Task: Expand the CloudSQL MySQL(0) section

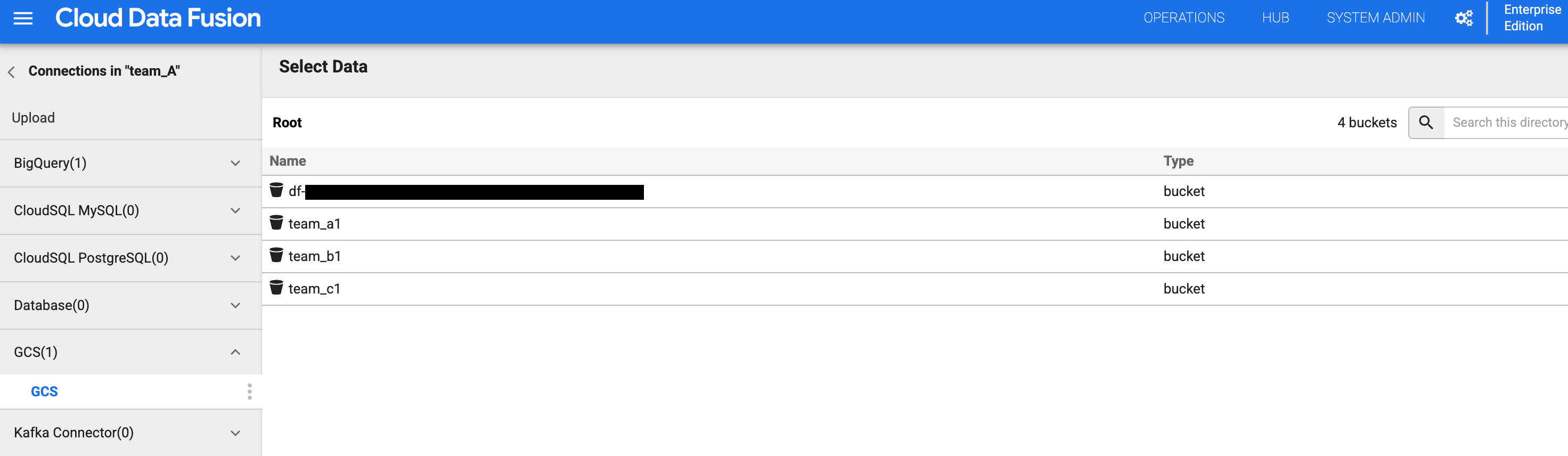Action: coord(235,210)
